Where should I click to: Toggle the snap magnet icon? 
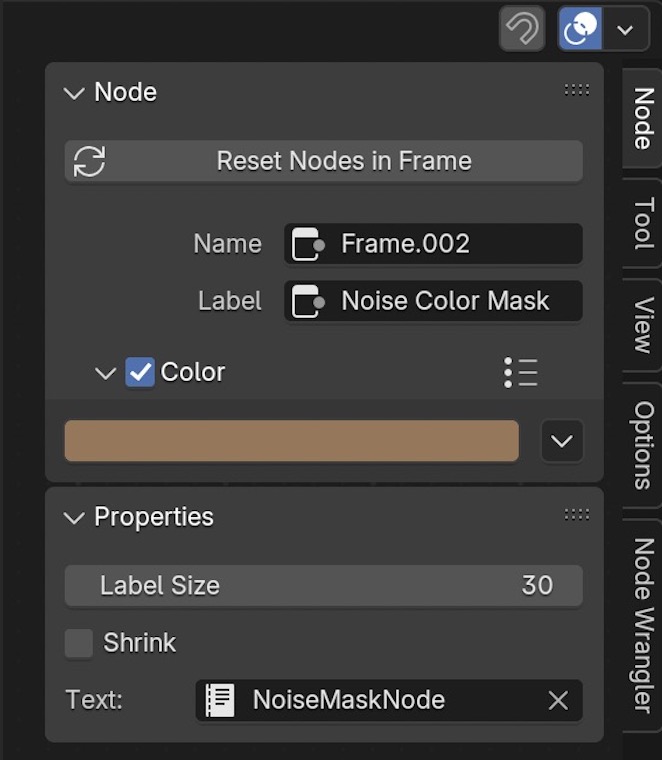coord(522,28)
